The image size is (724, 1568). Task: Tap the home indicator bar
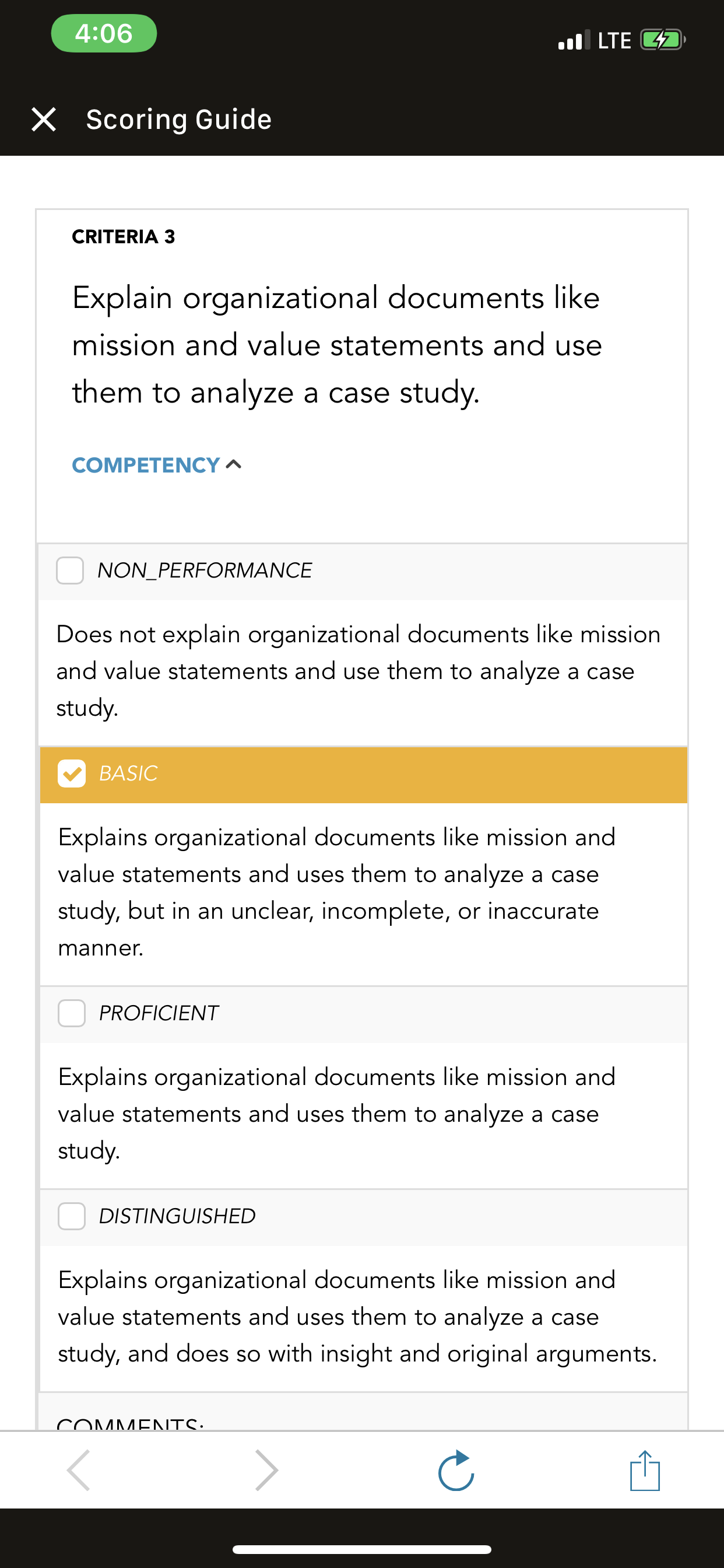(362, 1549)
